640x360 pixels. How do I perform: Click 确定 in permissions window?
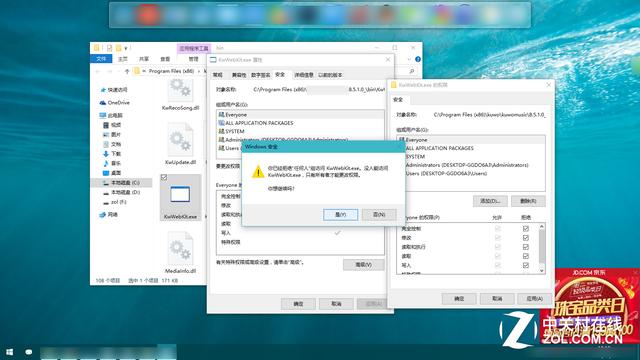tap(459, 299)
